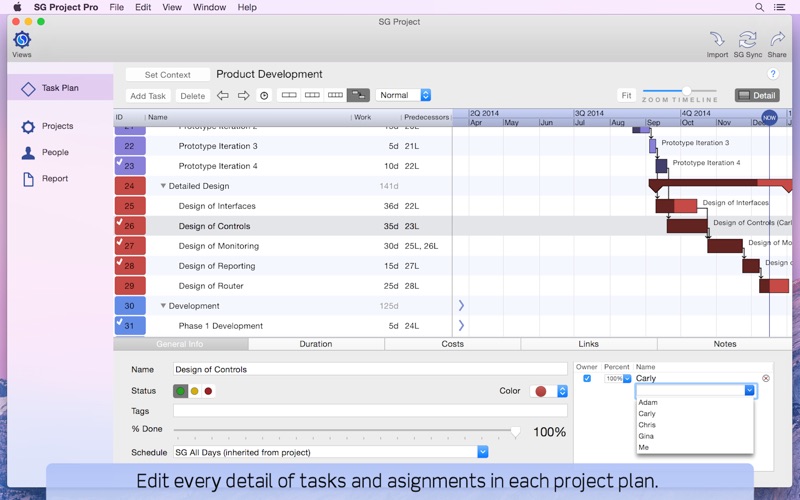Open the Schedule dropdown
The width and height of the screenshot is (800, 500).
point(483,452)
